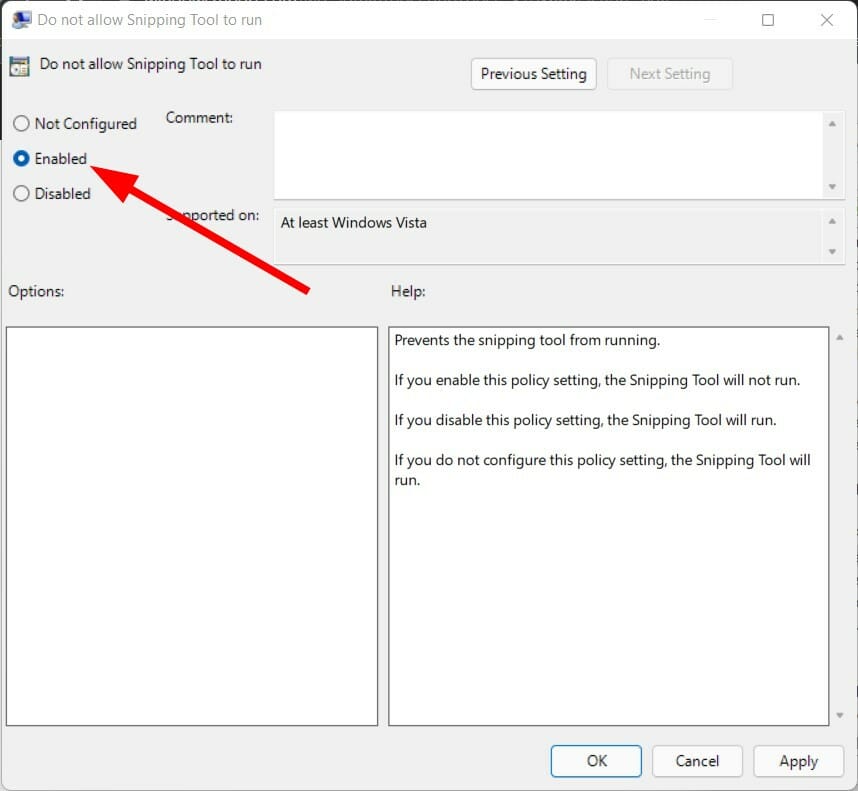This screenshot has width=858, height=791.
Task: Close the dialog with the X button
Action: [x=827, y=20]
